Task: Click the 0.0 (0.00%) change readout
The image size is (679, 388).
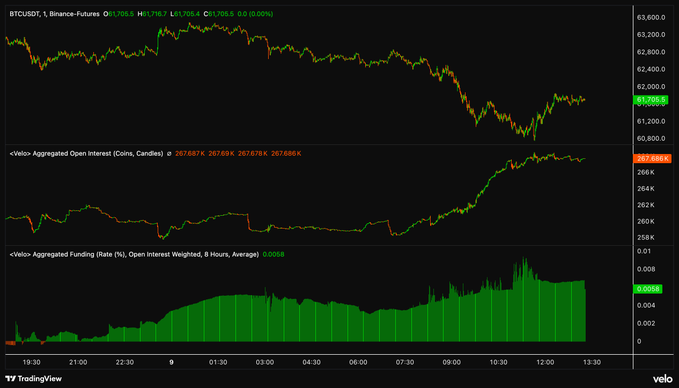Action: [x=255, y=14]
